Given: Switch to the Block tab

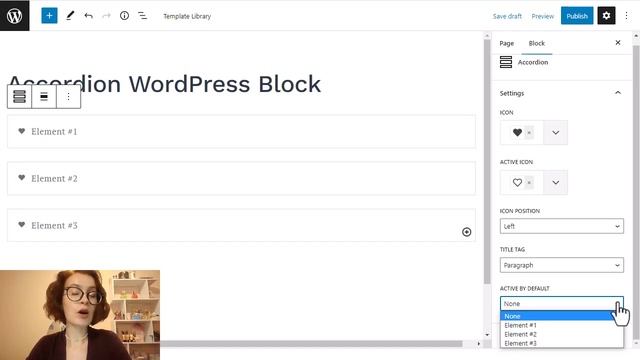Looking at the screenshot, I should click(537, 43).
